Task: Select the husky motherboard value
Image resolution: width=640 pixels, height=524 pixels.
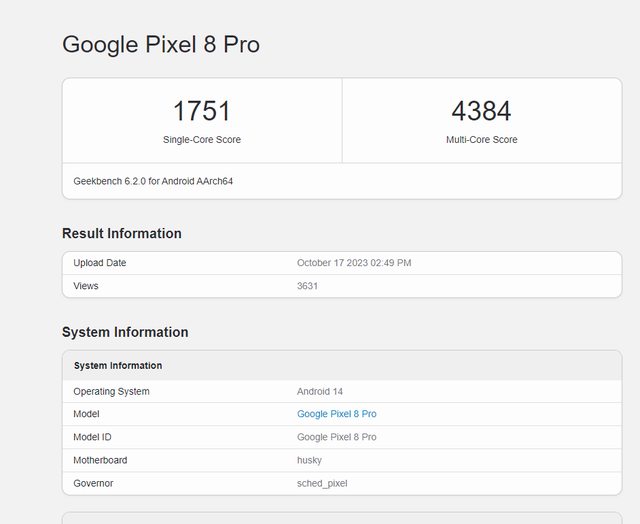Action: tap(309, 460)
